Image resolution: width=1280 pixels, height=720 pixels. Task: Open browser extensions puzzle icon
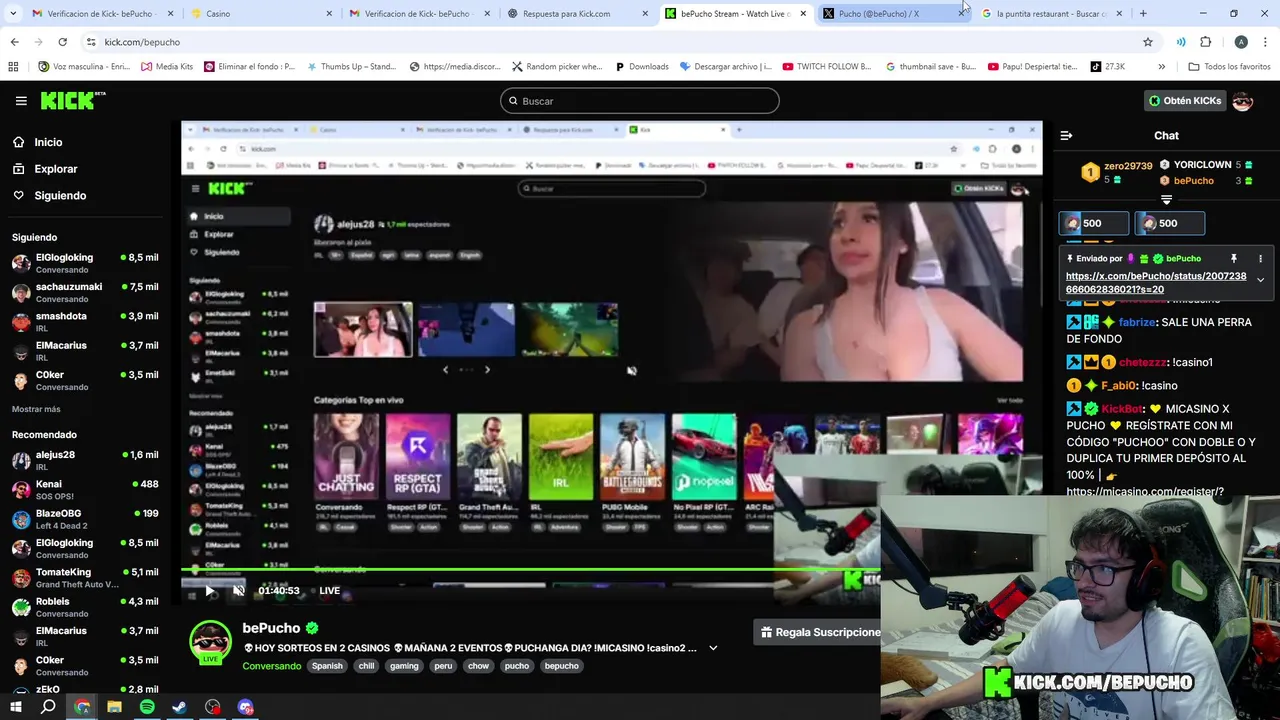coord(1205,42)
